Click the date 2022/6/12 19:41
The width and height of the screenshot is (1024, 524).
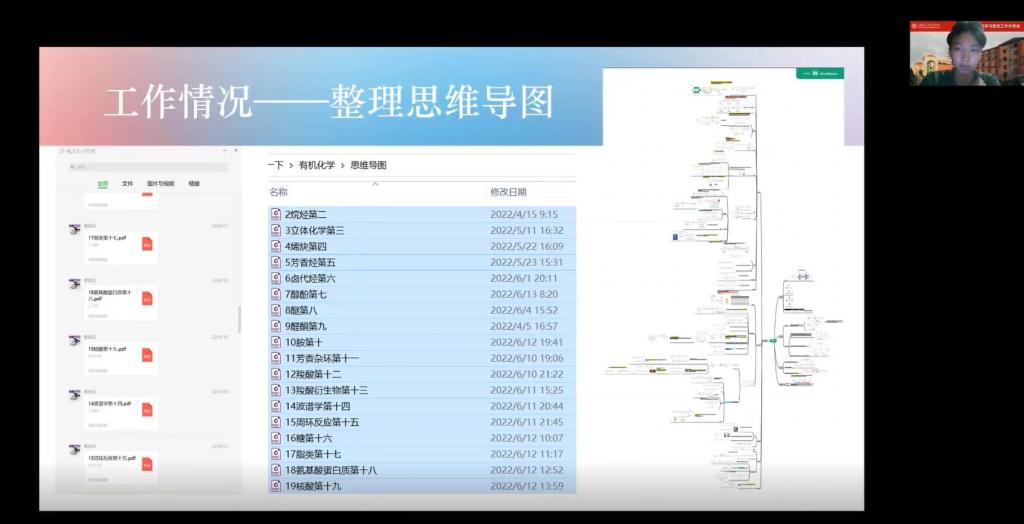tap(526, 342)
